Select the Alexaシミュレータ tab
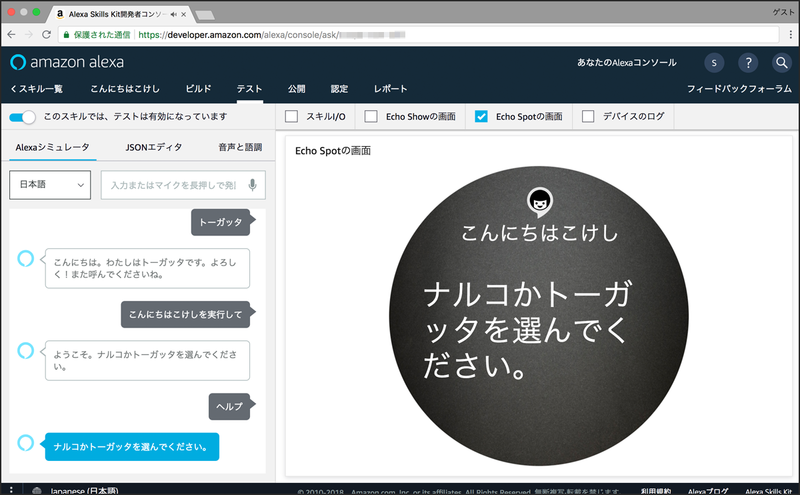 click(53, 147)
